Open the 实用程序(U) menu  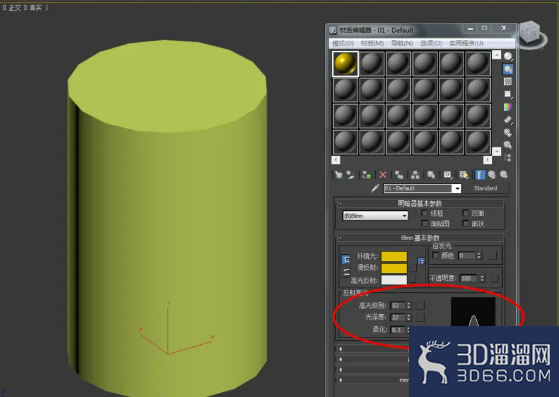[466, 43]
